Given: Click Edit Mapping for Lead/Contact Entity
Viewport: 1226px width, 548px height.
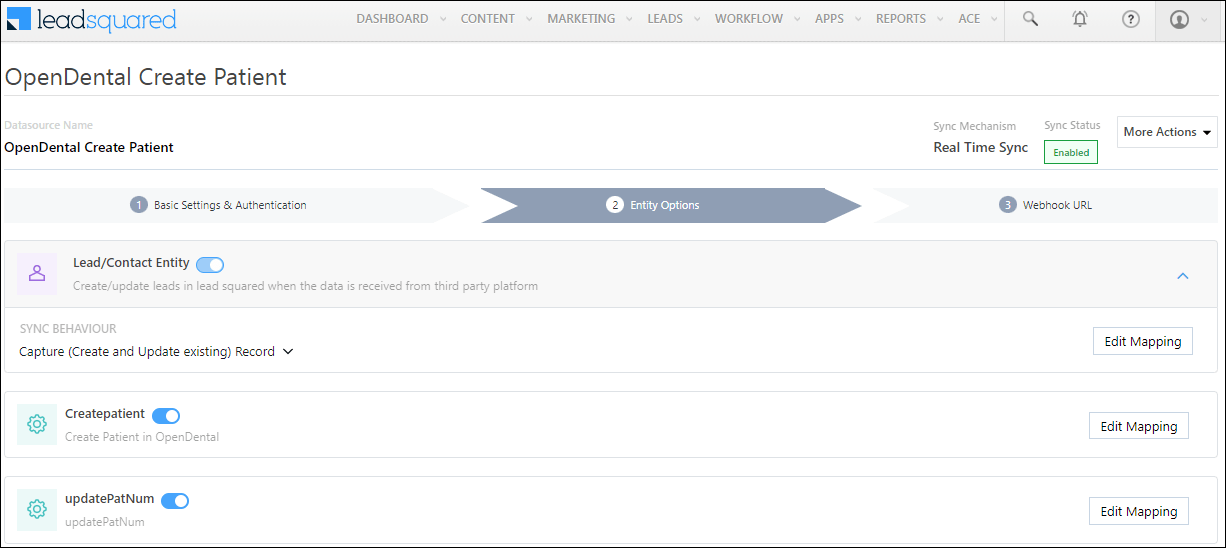Looking at the screenshot, I should pos(1143,341).
